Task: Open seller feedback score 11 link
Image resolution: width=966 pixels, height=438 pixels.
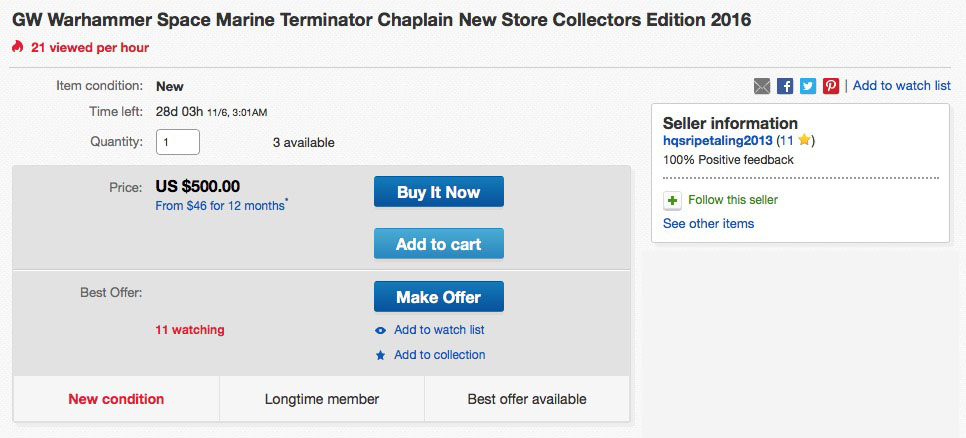Action: pos(787,140)
